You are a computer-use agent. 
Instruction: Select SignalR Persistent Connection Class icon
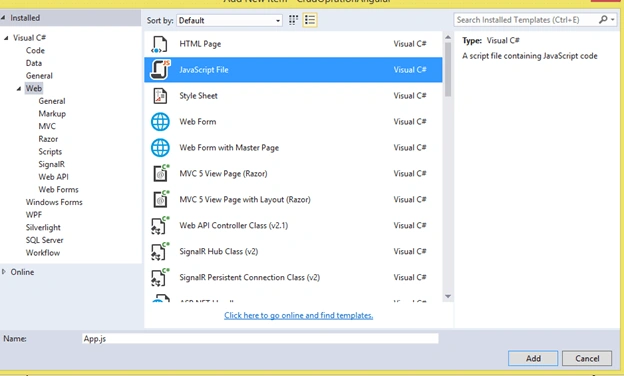160,277
